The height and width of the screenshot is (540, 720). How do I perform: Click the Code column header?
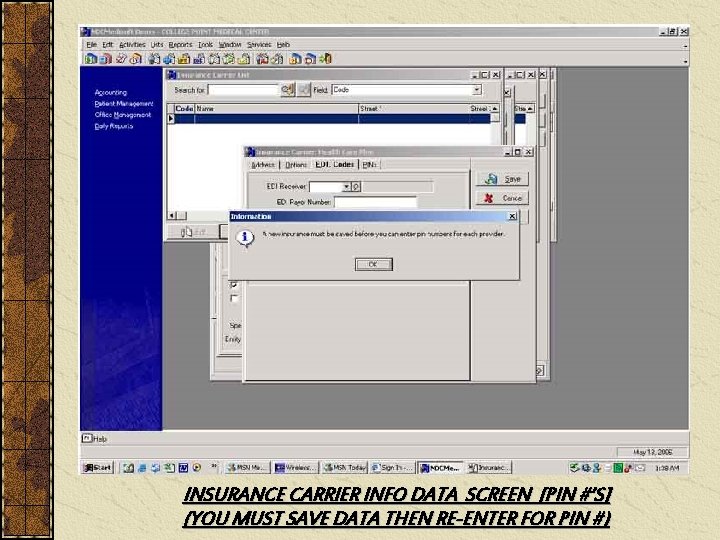184,109
